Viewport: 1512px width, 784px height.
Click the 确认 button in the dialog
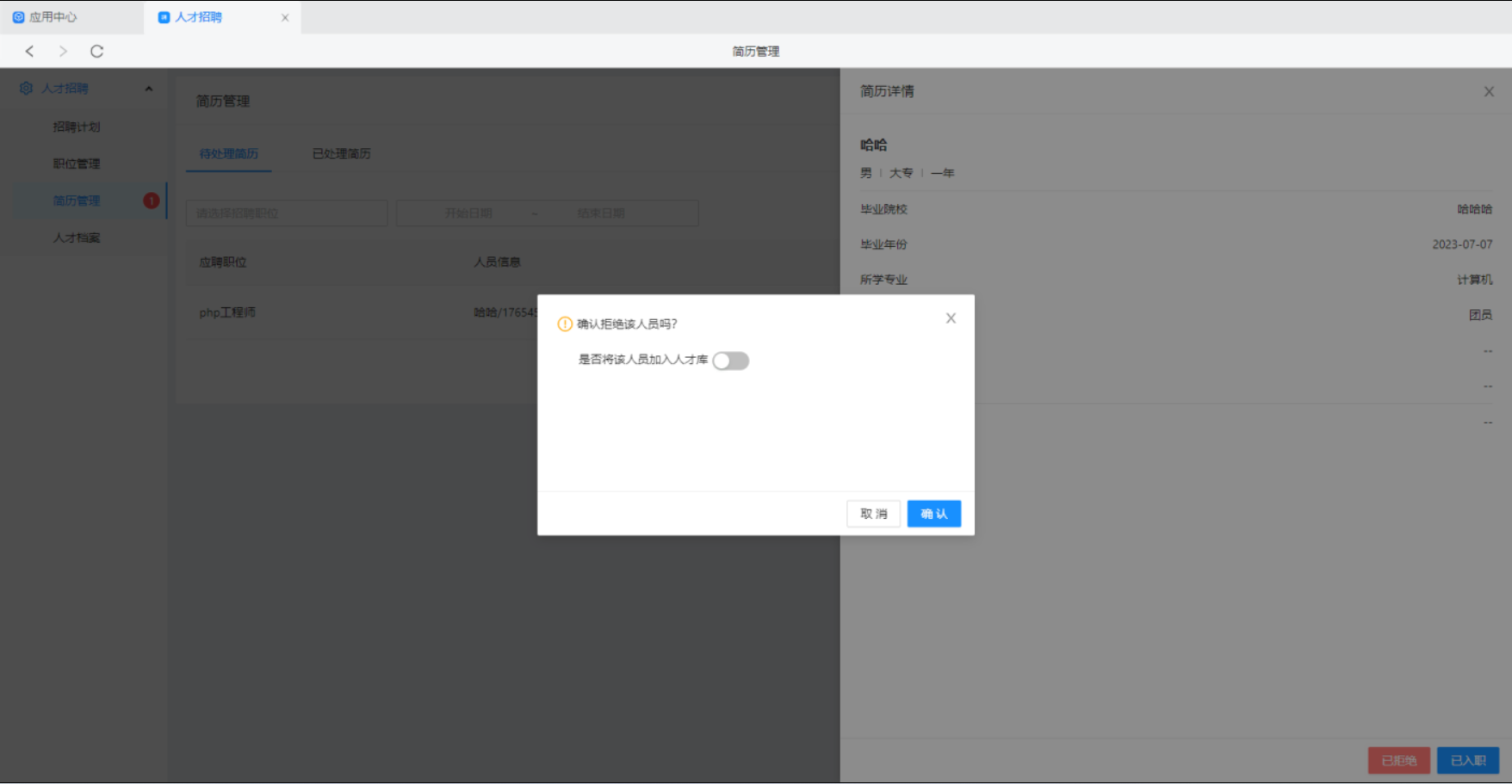pyautogui.click(x=933, y=514)
